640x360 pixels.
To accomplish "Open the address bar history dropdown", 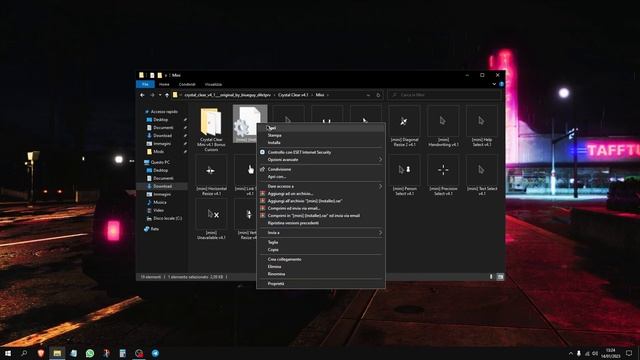I will (x=368, y=95).
